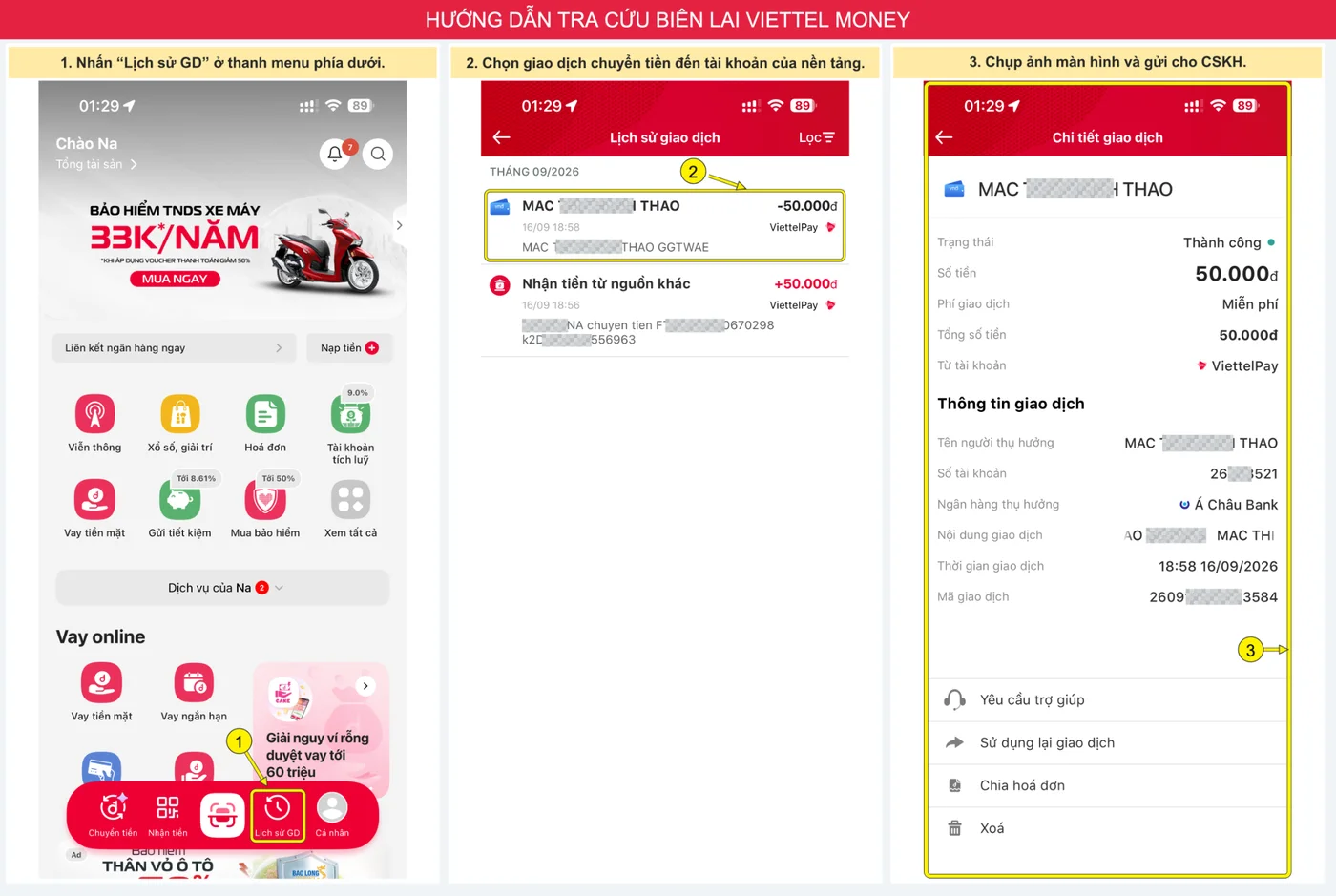Go back from Chi tiết giao dịch screen
Screen dimensions: 1336x896
point(944,137)
